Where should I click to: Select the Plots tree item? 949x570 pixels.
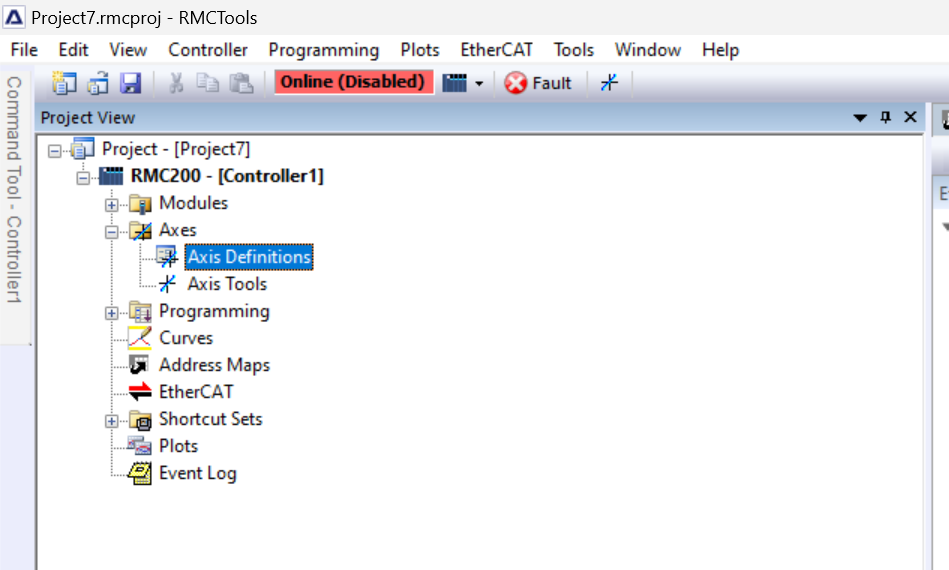178,446
